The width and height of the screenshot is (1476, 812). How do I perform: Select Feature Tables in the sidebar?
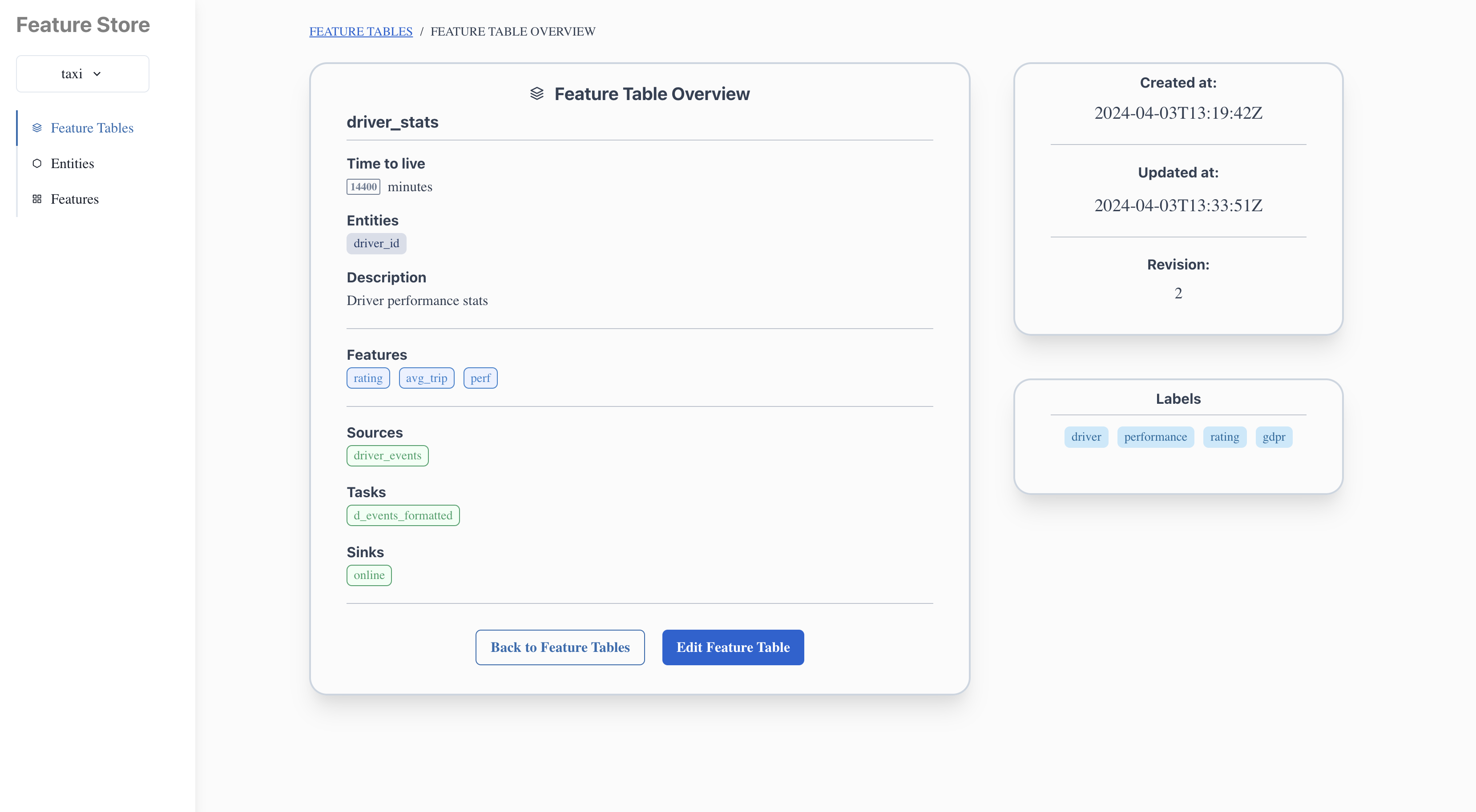tap(92, 128)
